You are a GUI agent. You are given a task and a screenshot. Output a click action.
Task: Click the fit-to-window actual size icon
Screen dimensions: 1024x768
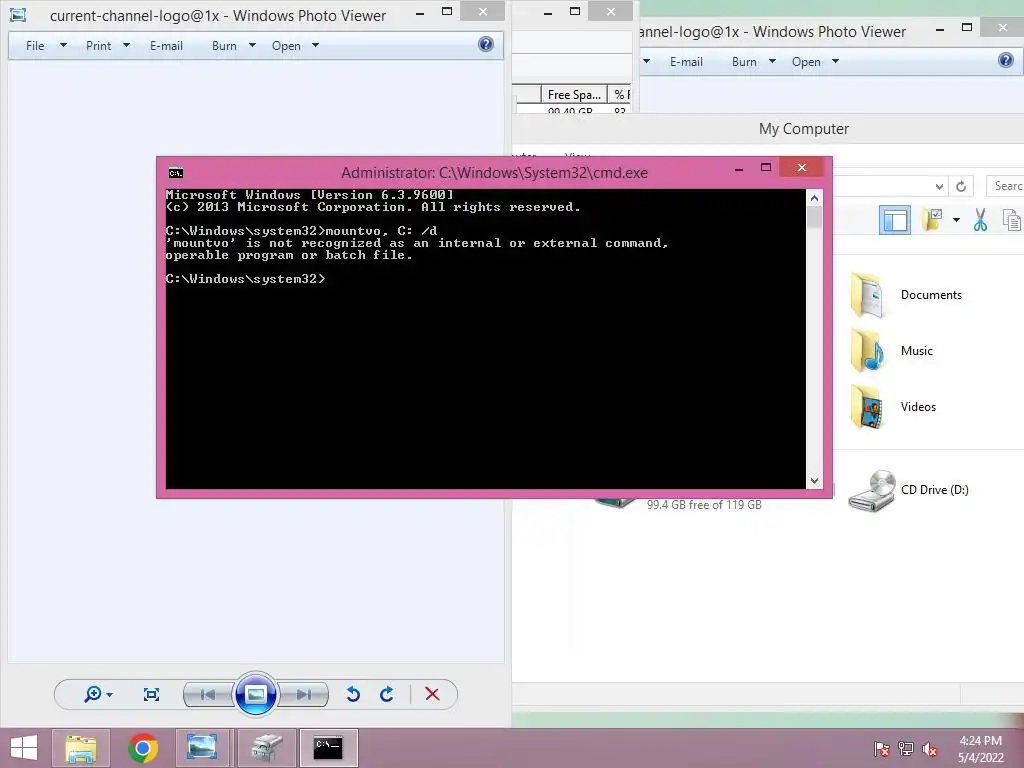point(151,694)
